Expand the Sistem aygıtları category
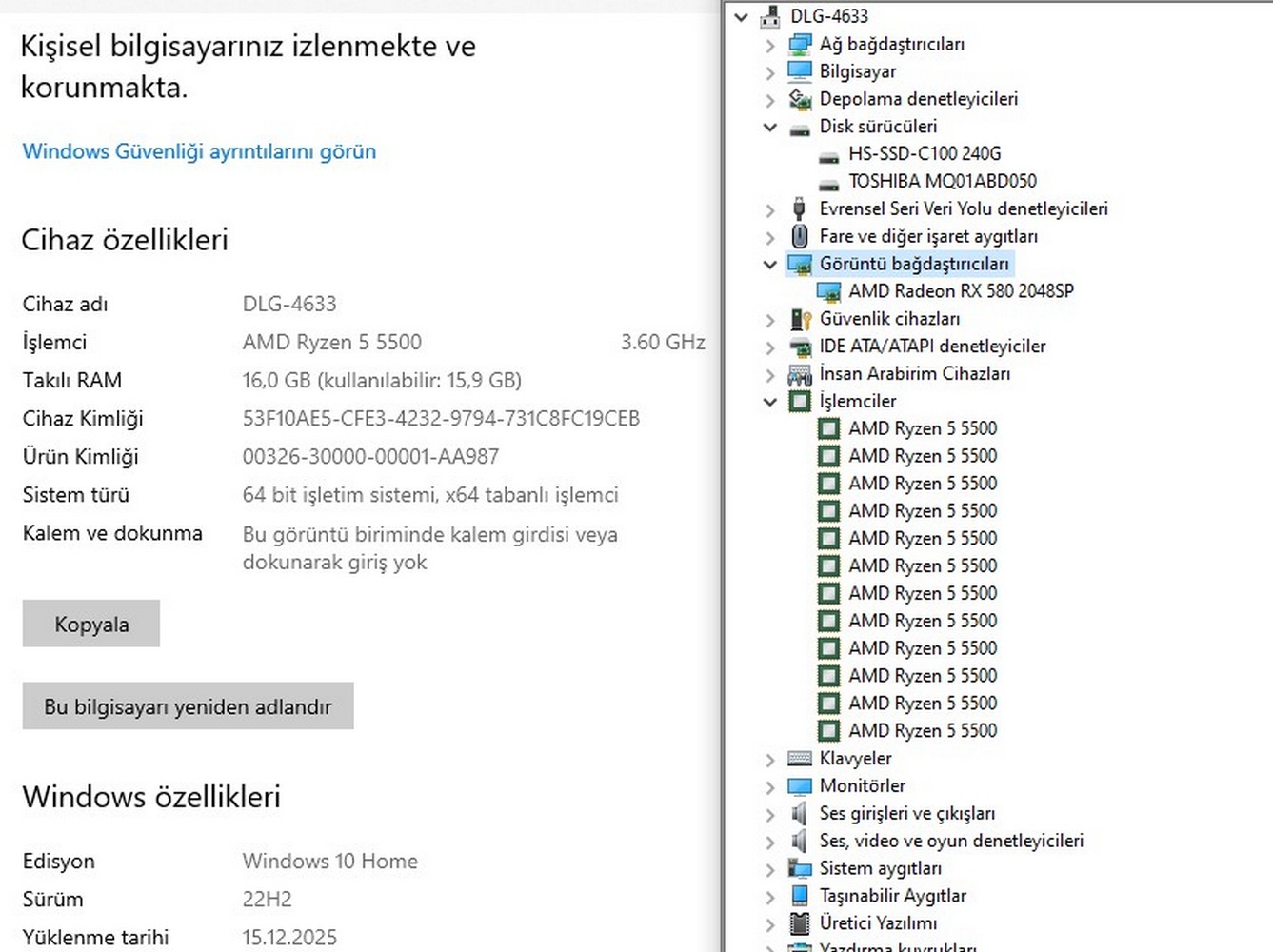Screen dimensions: 1273x952 770,869
